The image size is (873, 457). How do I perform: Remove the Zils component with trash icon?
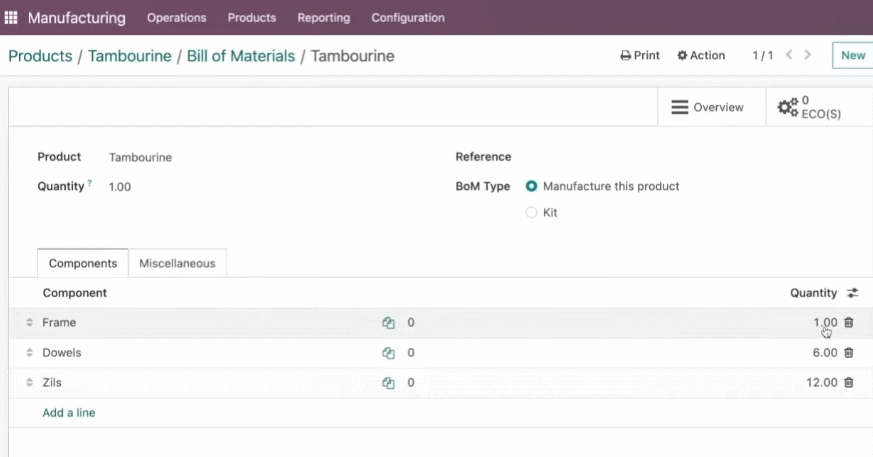(849, 382)
